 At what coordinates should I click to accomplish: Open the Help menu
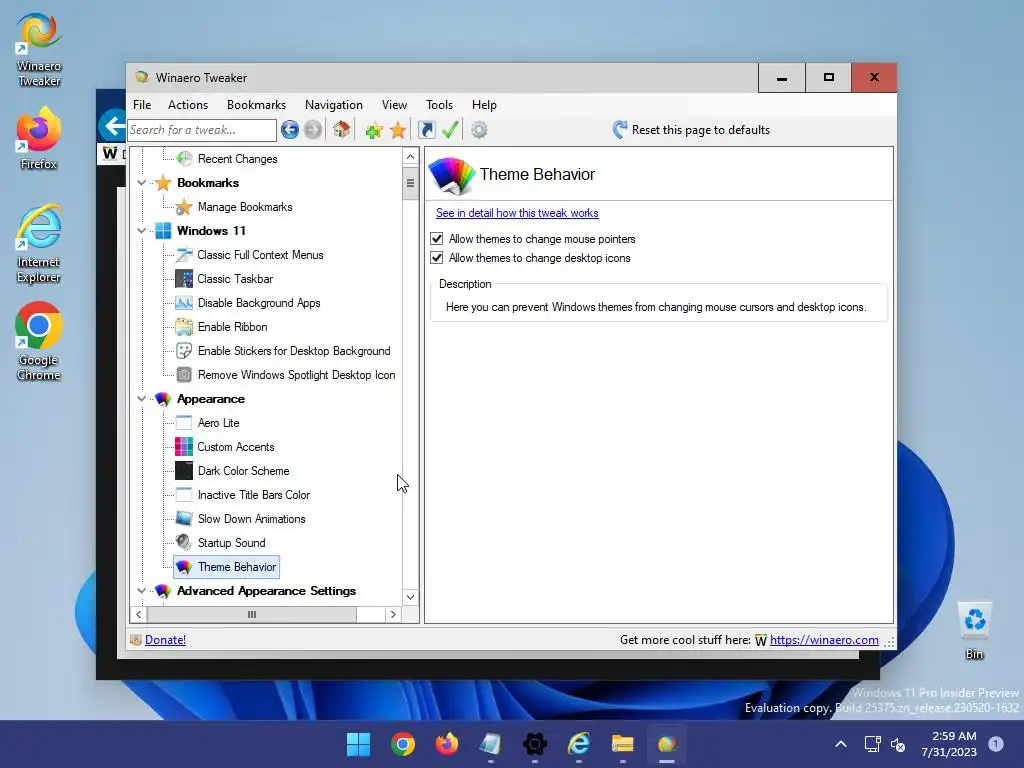485,104
